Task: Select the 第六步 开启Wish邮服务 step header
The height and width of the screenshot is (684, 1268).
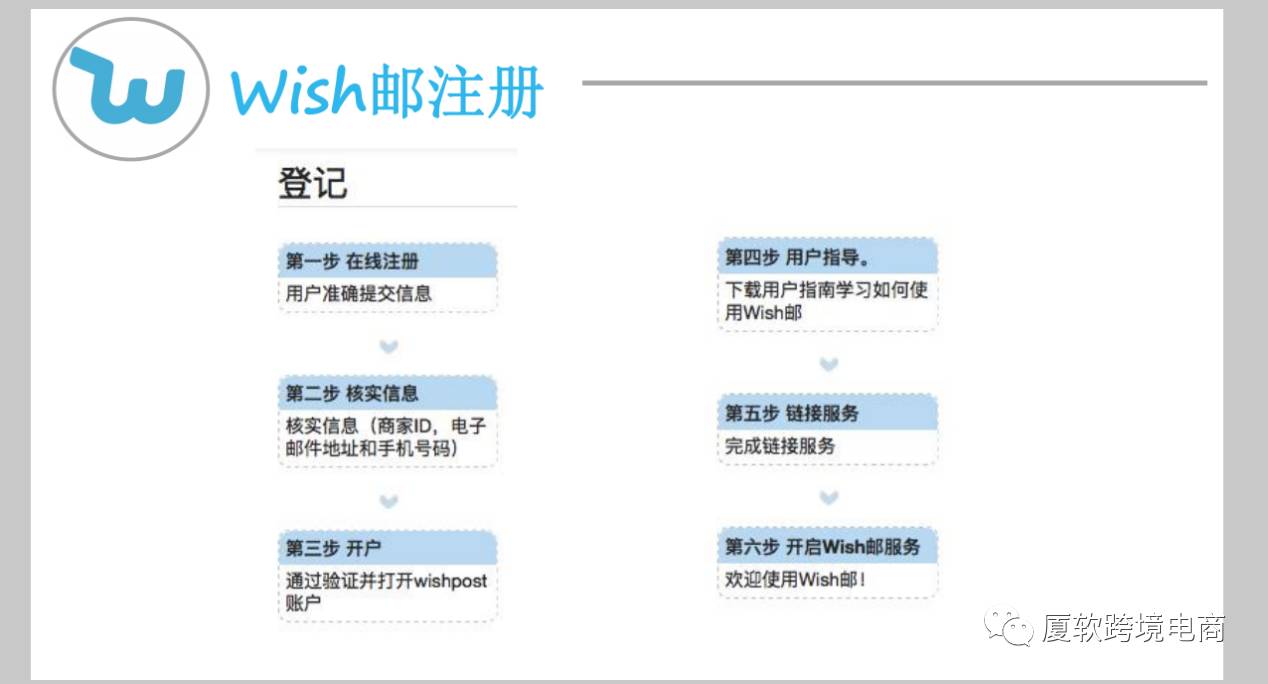Action: [x=828, y=547]
